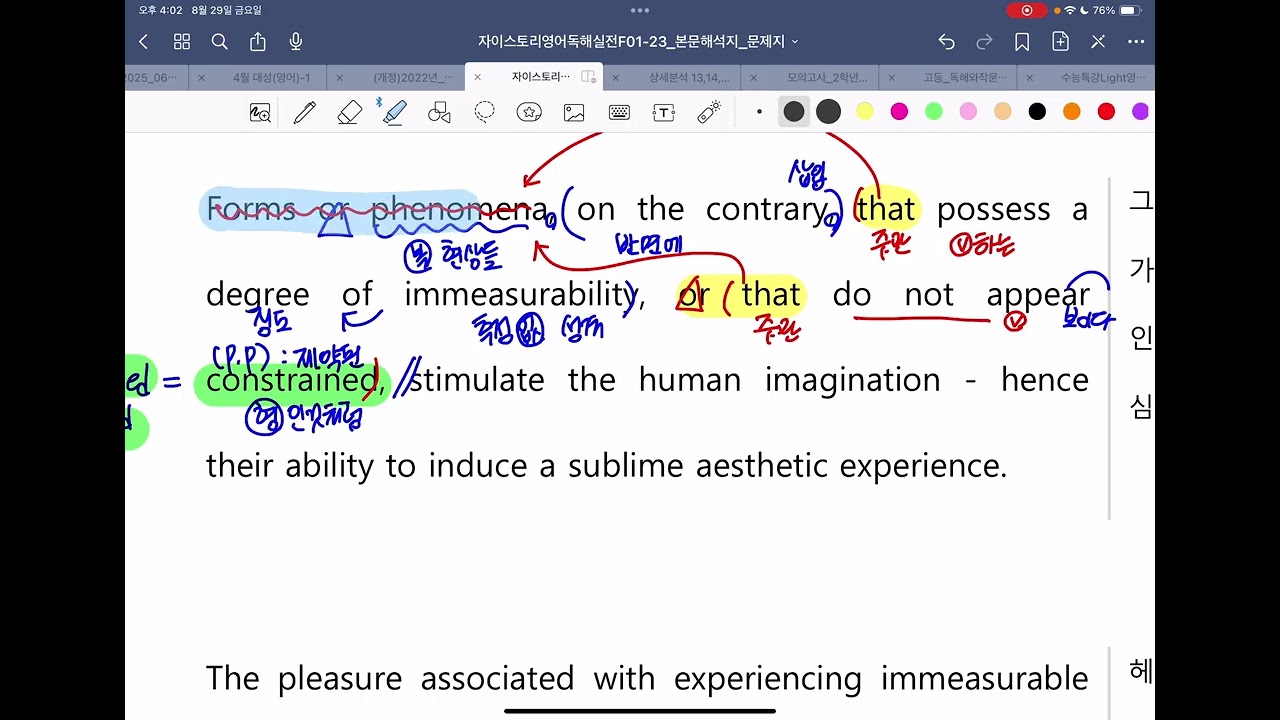
Task: Redo the last action
Action: (984, 42)
